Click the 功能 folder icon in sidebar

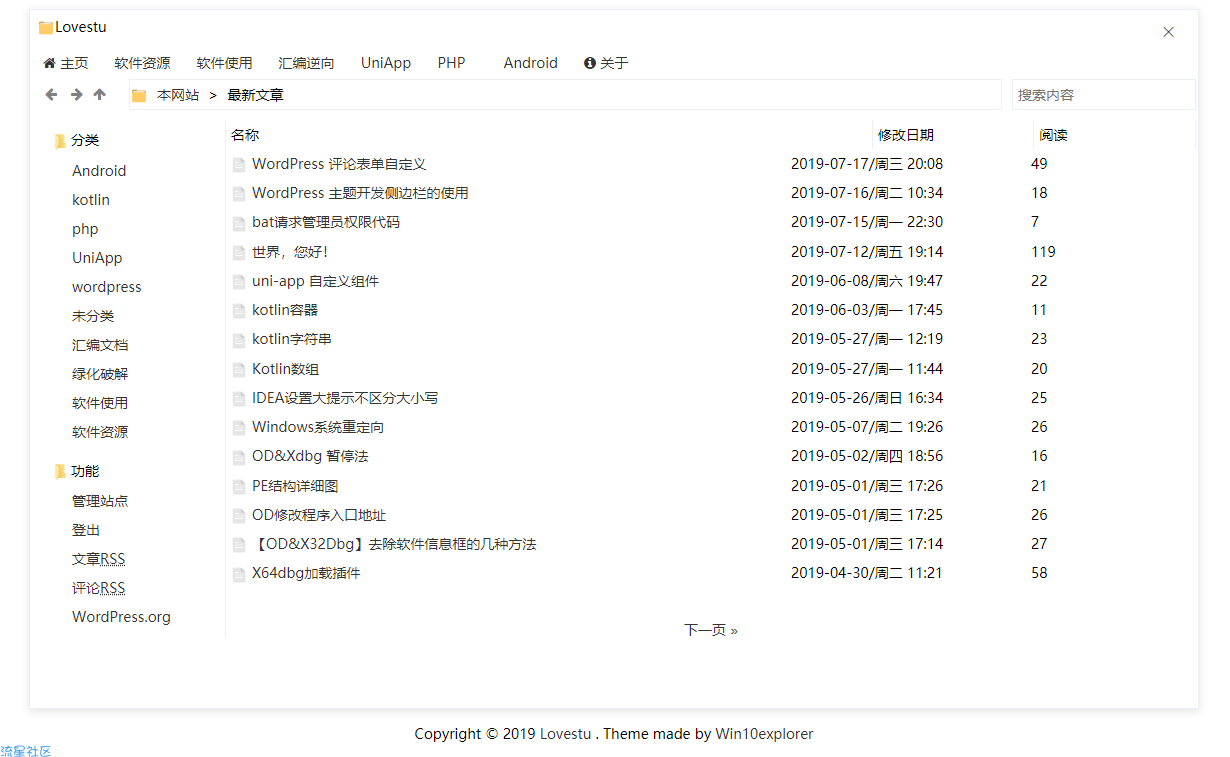[60, 471]
